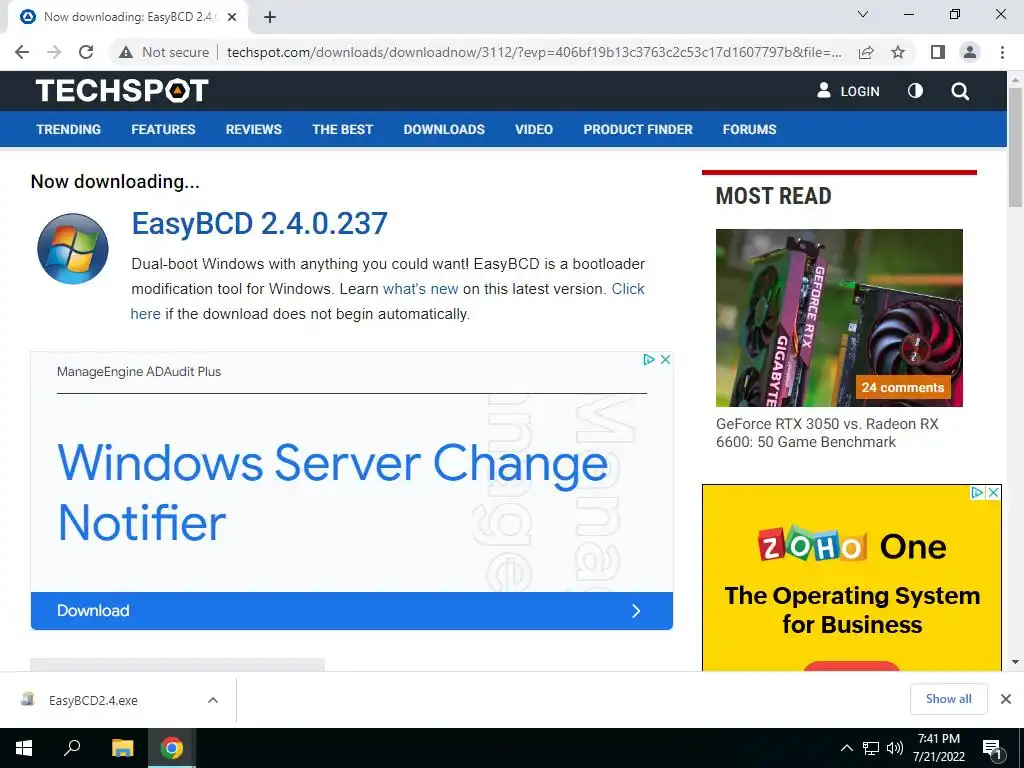Show hidden system tray icons
Screen dimensions: 1024x768
coord(846,748)
